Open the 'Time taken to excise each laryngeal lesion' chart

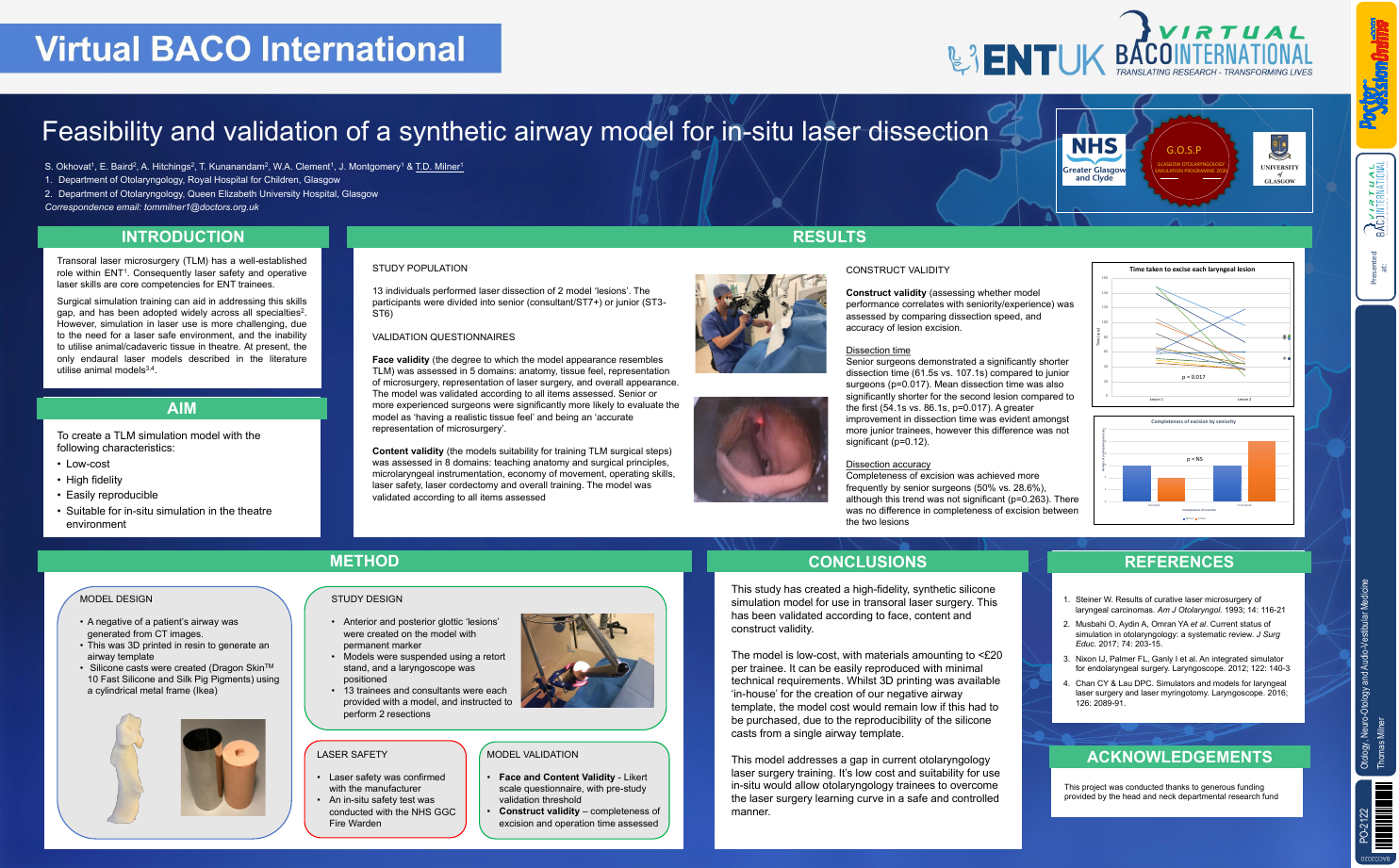pyautogui.click(x=1193, y=335)
